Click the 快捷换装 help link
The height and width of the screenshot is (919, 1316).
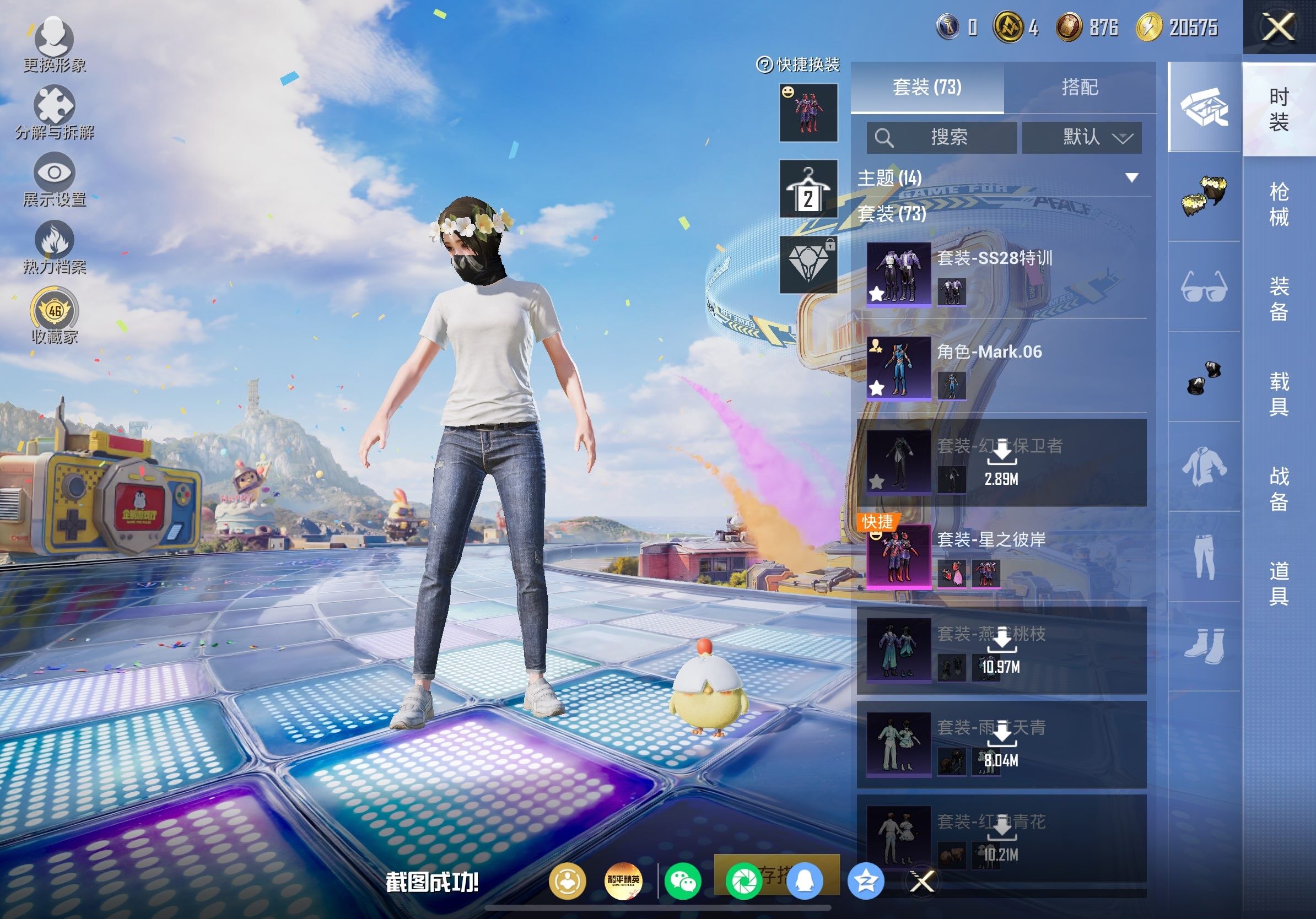(x=798, y=65)
